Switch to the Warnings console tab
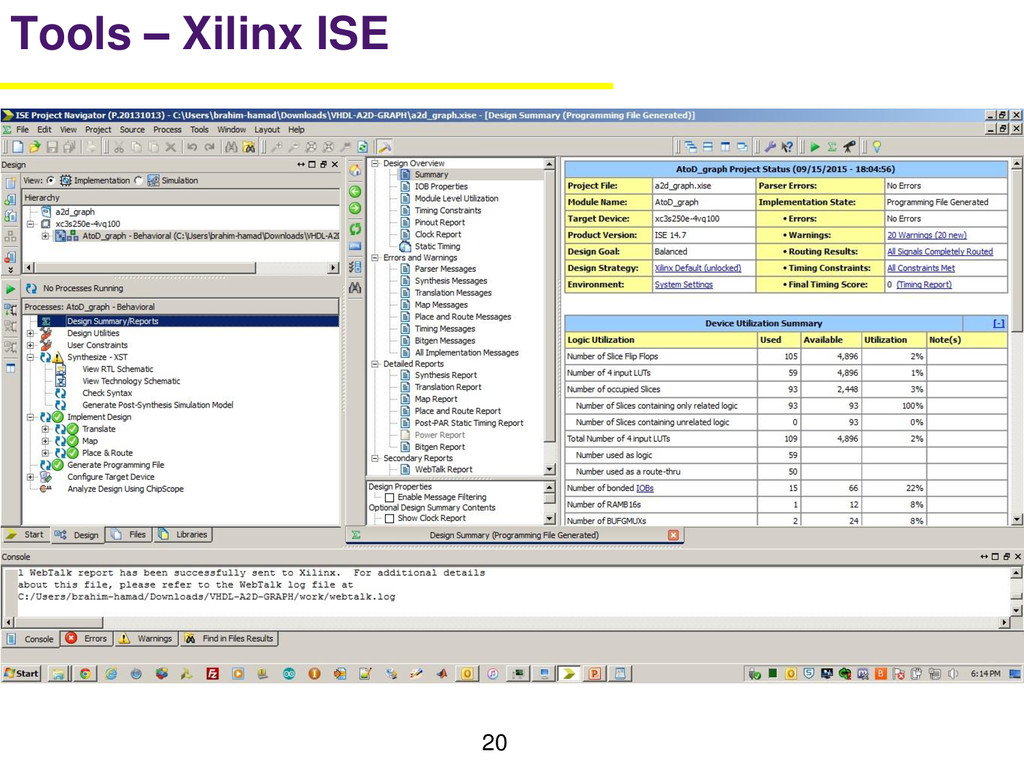 tap(146, 639)
